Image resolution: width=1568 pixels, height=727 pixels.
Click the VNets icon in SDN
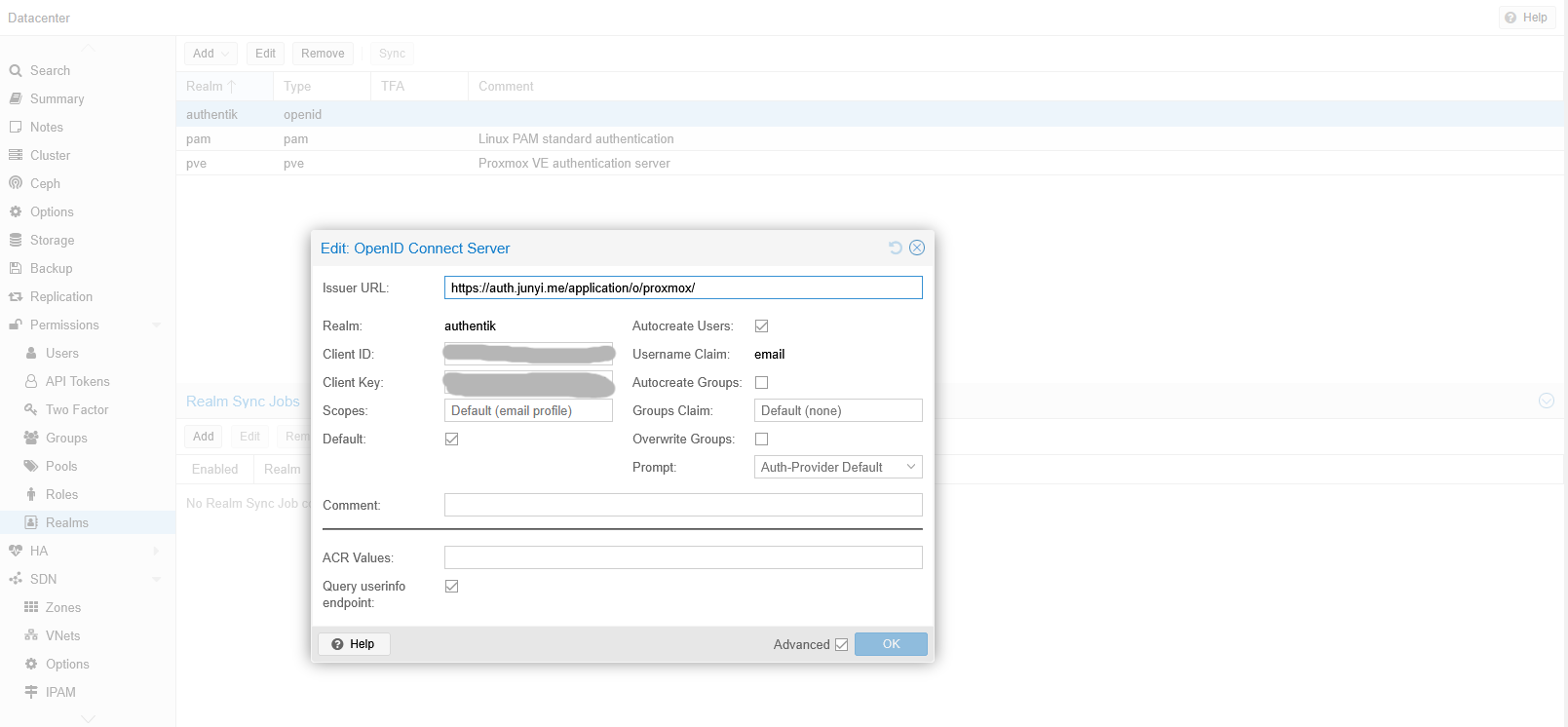point(31,635)
